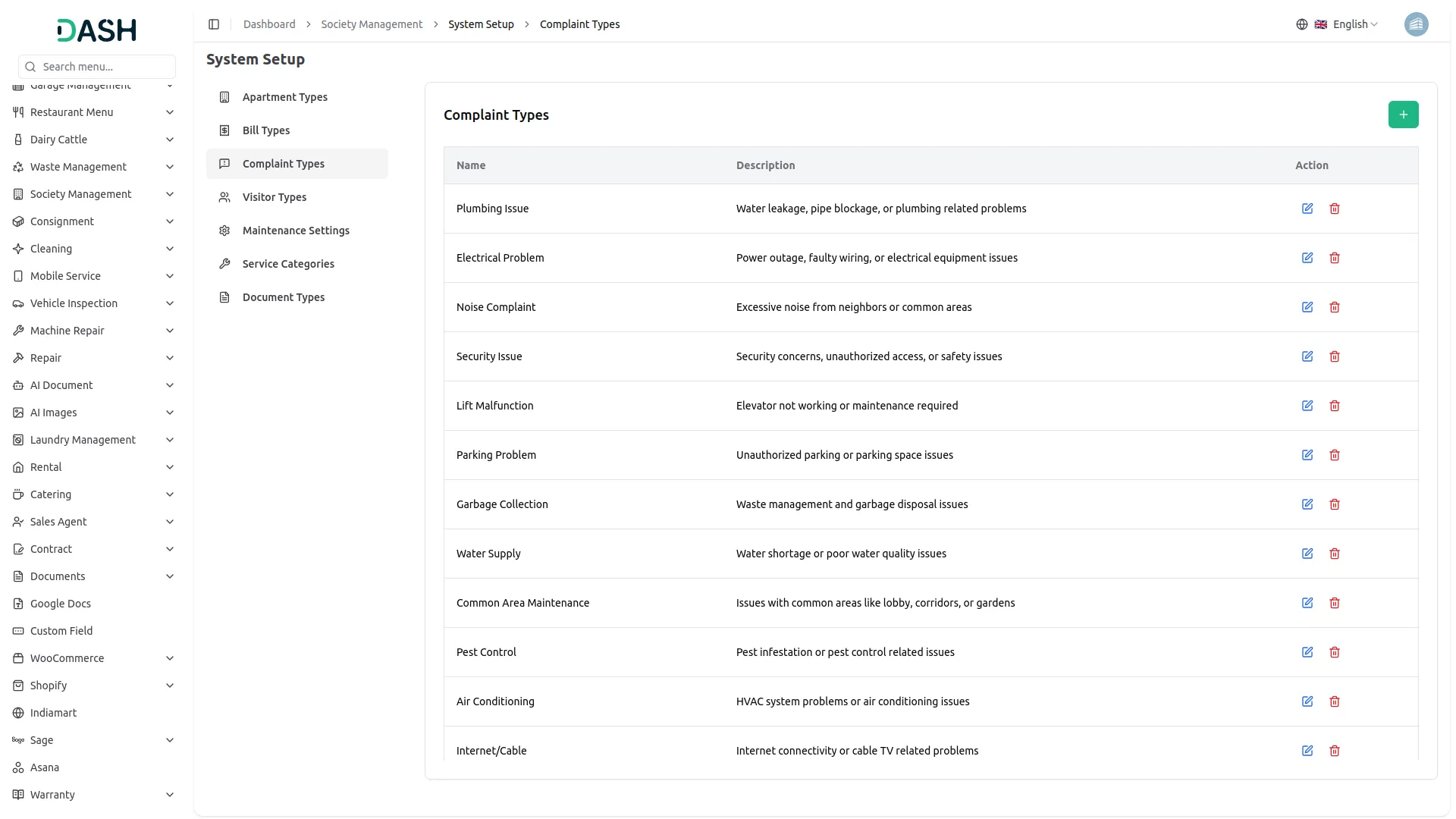Delete the Pest Control complaint type

[1335, 652]
